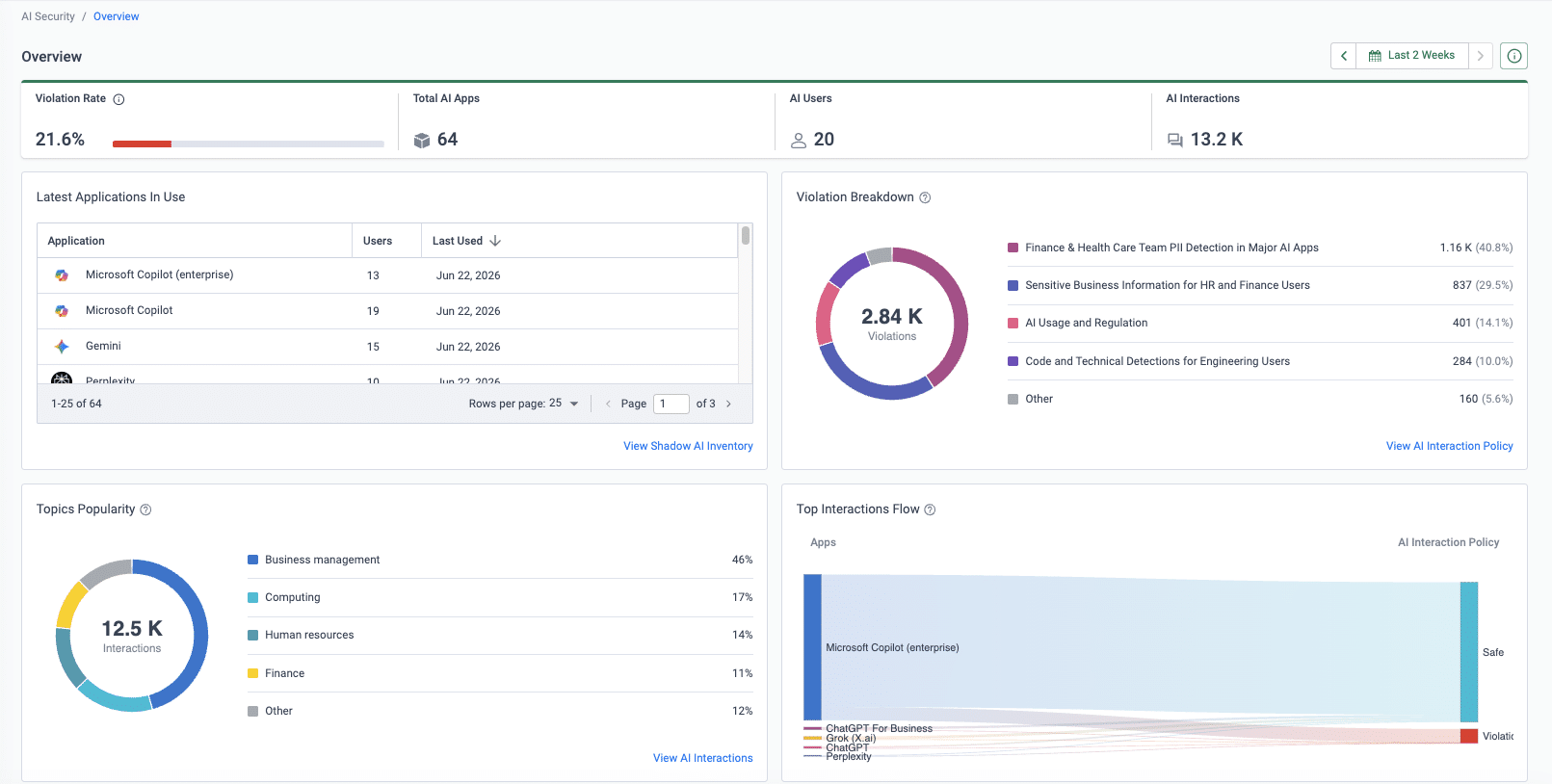Viewport: 1552px width, 784px height.
Task: Click the Gemini app icon in the table
Action: coord(62,346)
